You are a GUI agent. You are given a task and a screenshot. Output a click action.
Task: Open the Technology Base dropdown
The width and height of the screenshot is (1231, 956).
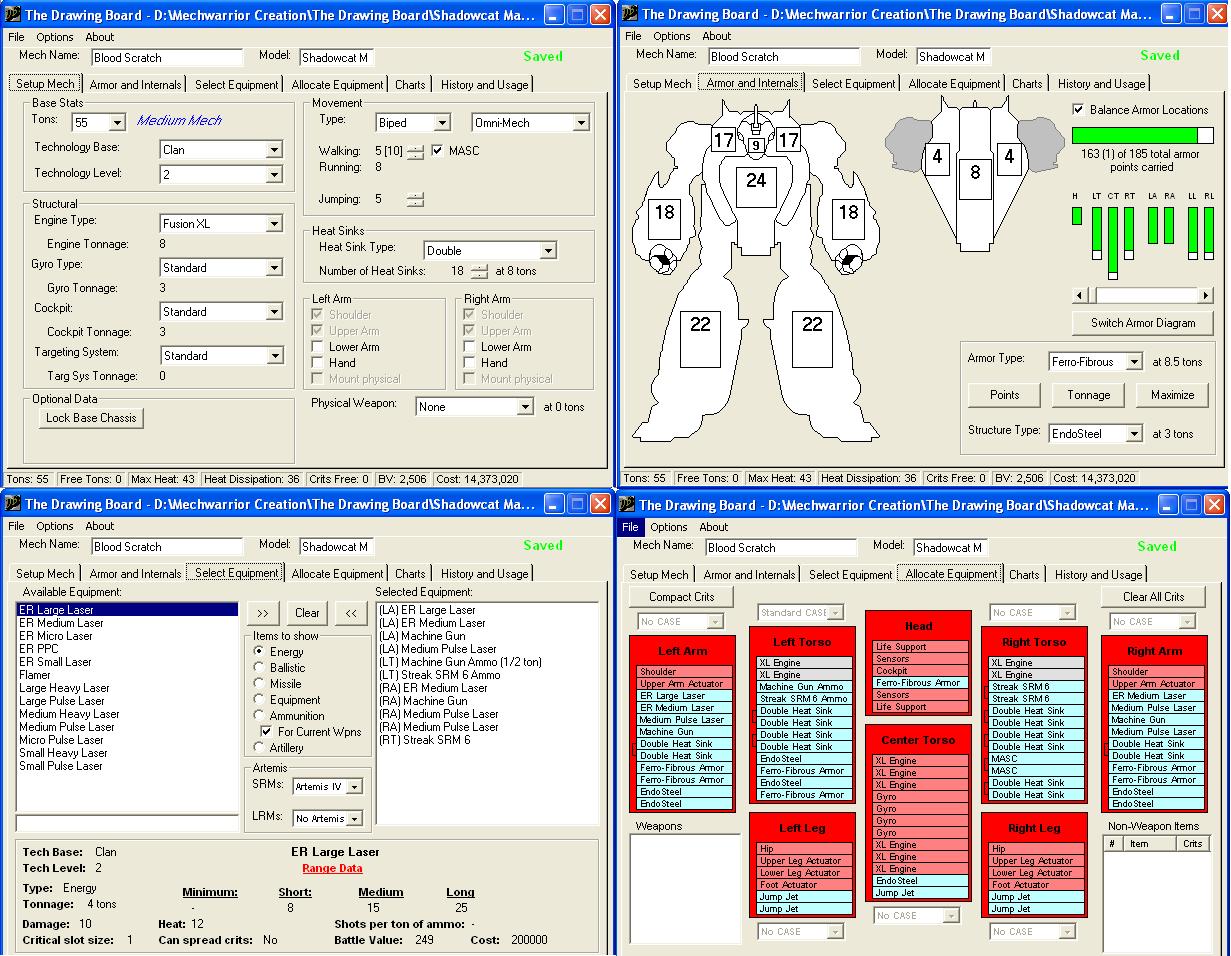274,150
